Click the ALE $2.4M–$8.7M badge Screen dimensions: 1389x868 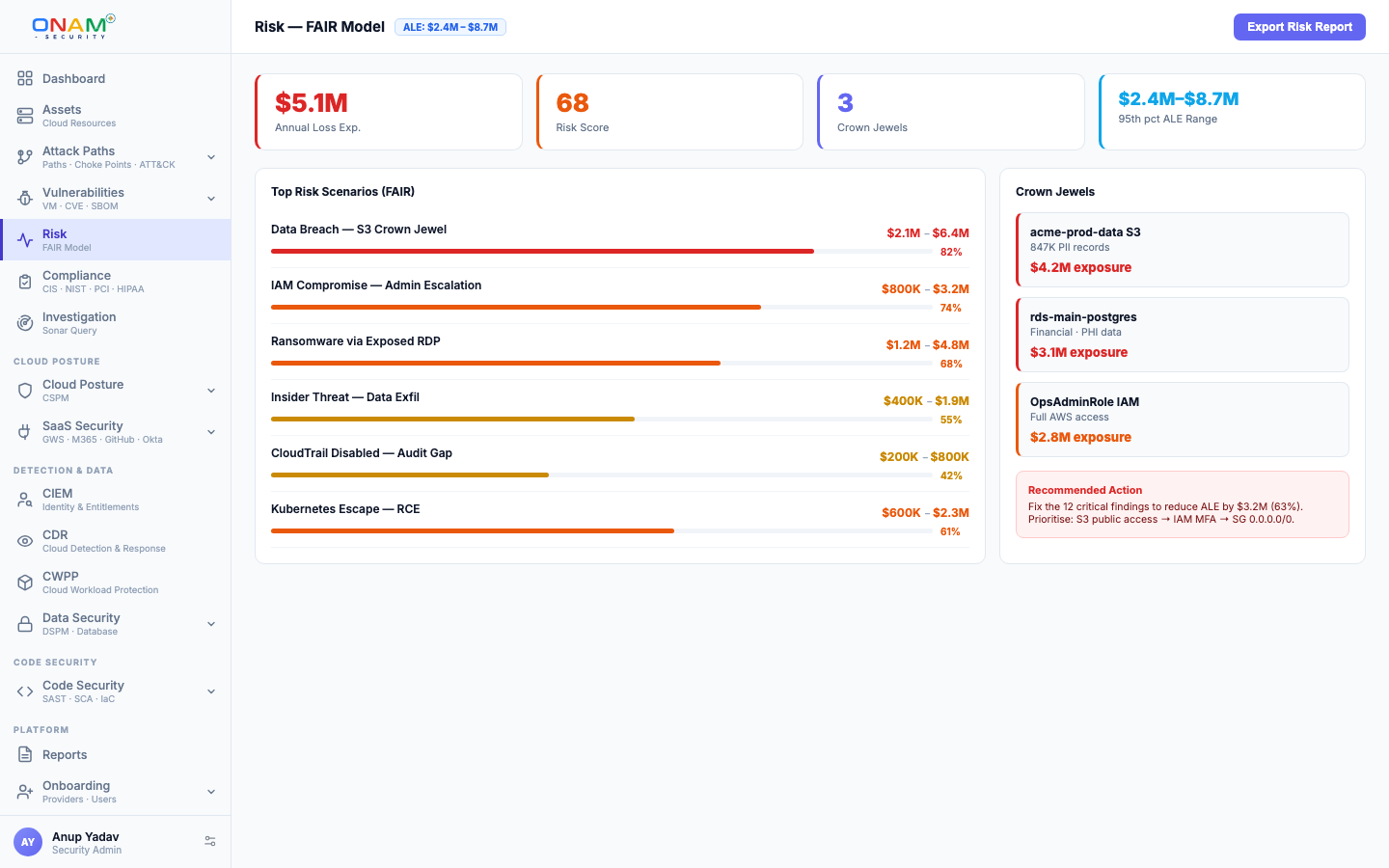click(x=450, y=27)
